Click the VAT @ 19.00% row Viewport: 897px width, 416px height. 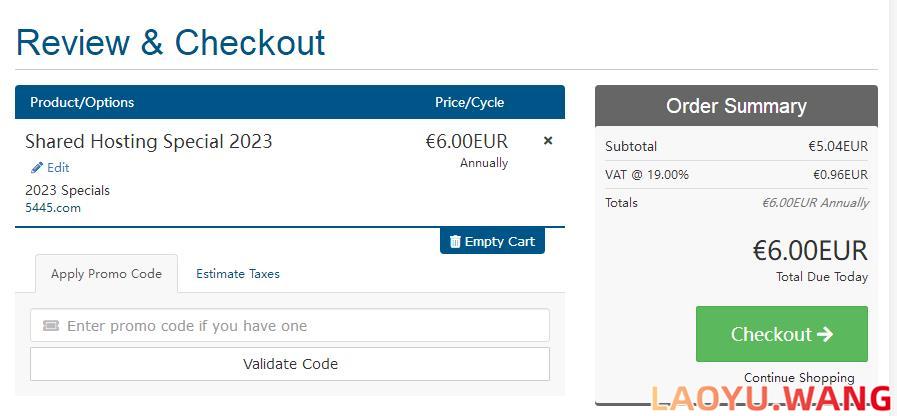coord(736,175)
